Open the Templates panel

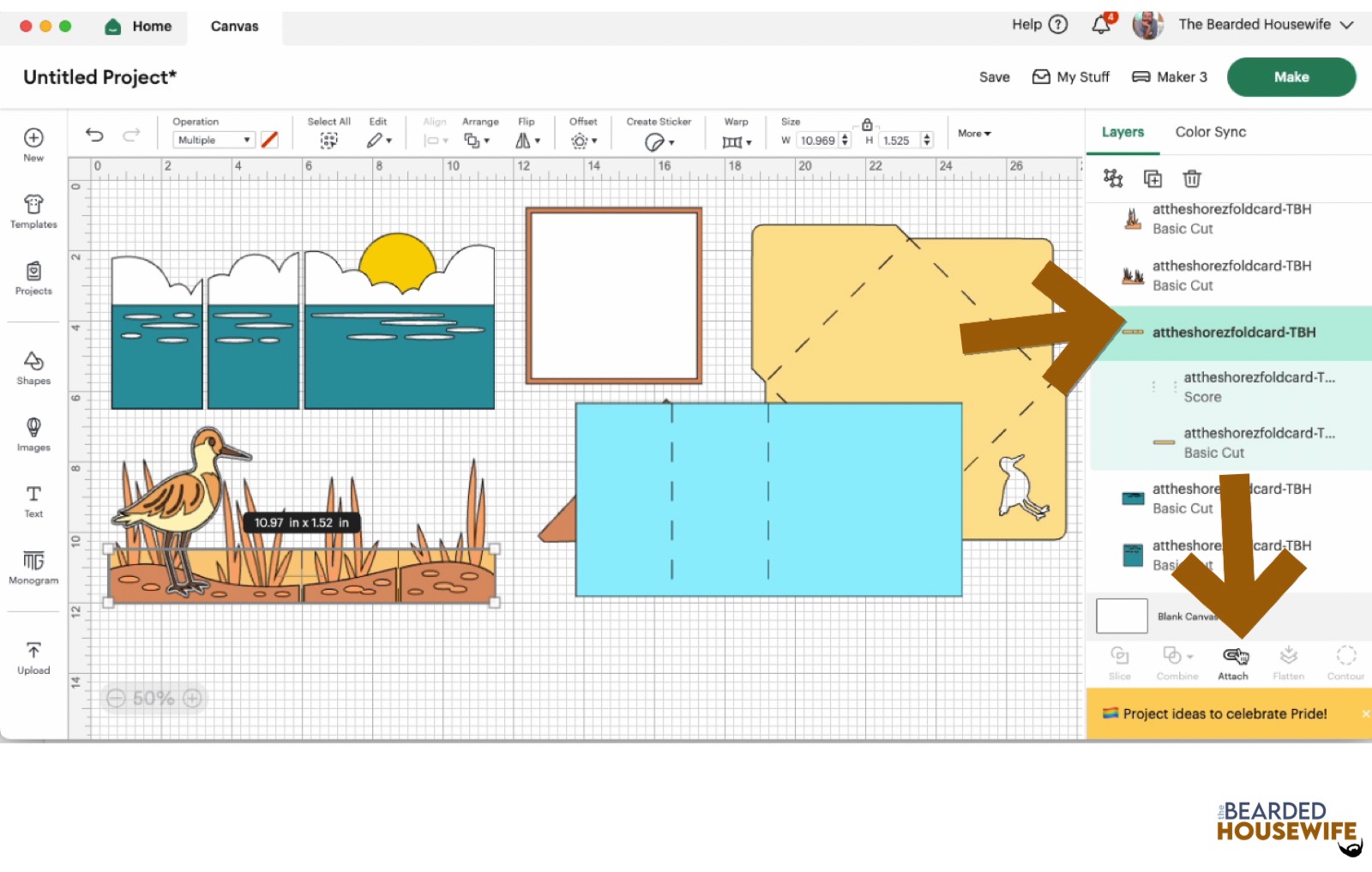(x=33, y=211)
